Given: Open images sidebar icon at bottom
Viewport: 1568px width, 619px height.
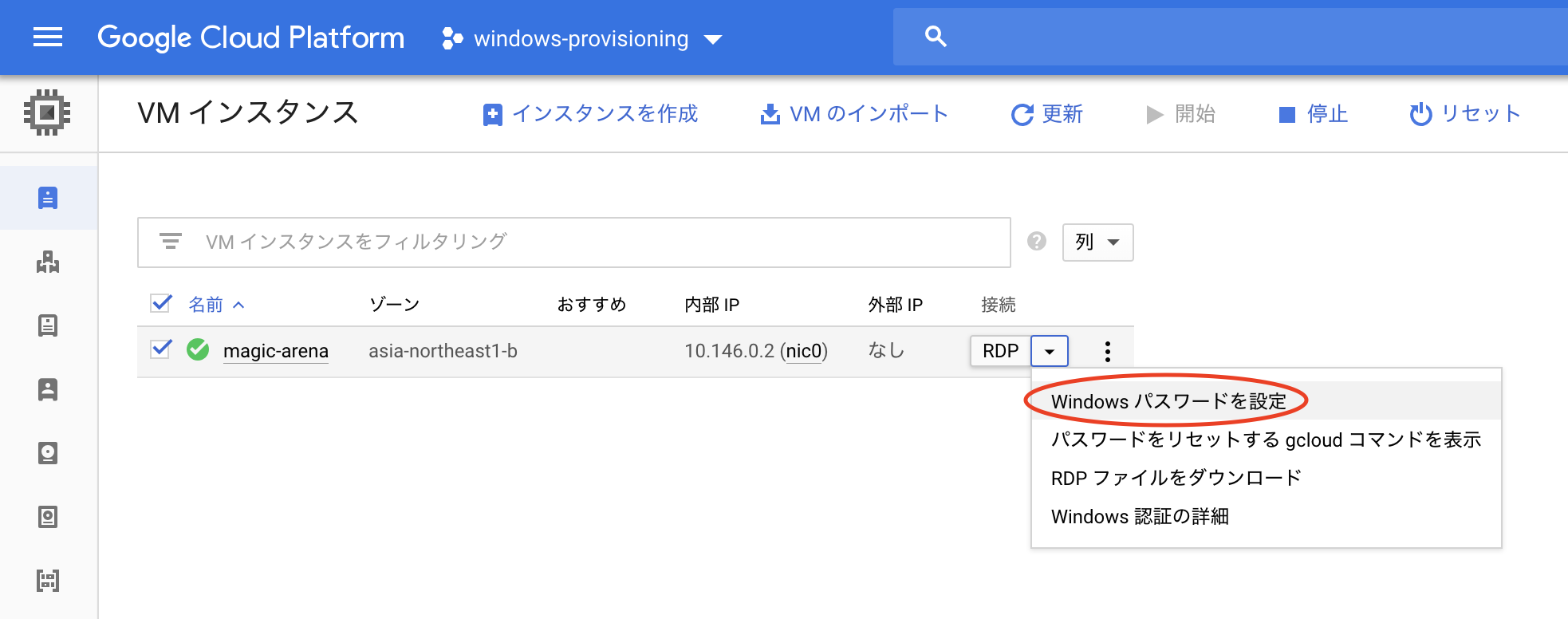Looking at the screenshot, I should pos(48,581).
